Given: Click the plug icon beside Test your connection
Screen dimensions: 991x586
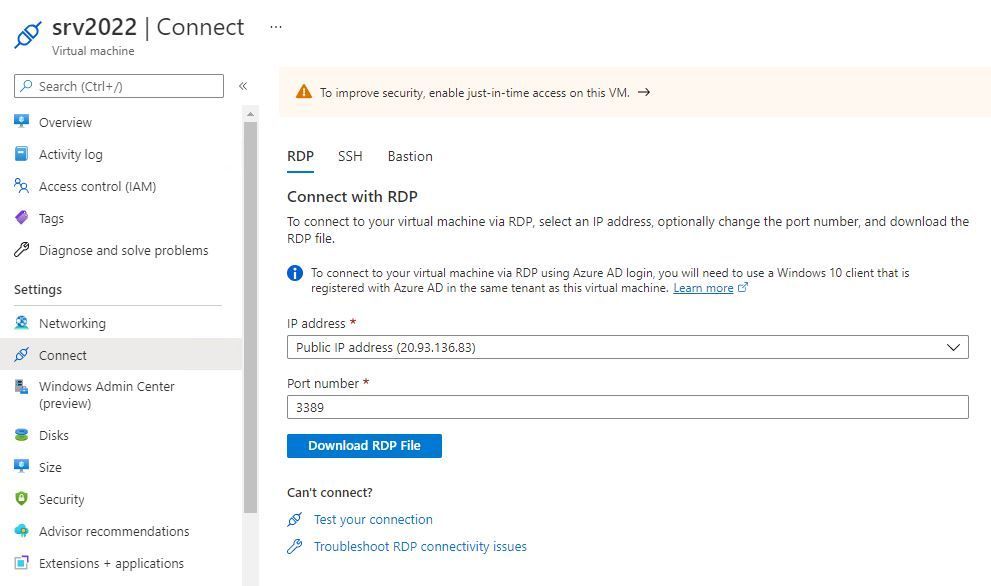Looking at the screenshot, I should 295,519.
